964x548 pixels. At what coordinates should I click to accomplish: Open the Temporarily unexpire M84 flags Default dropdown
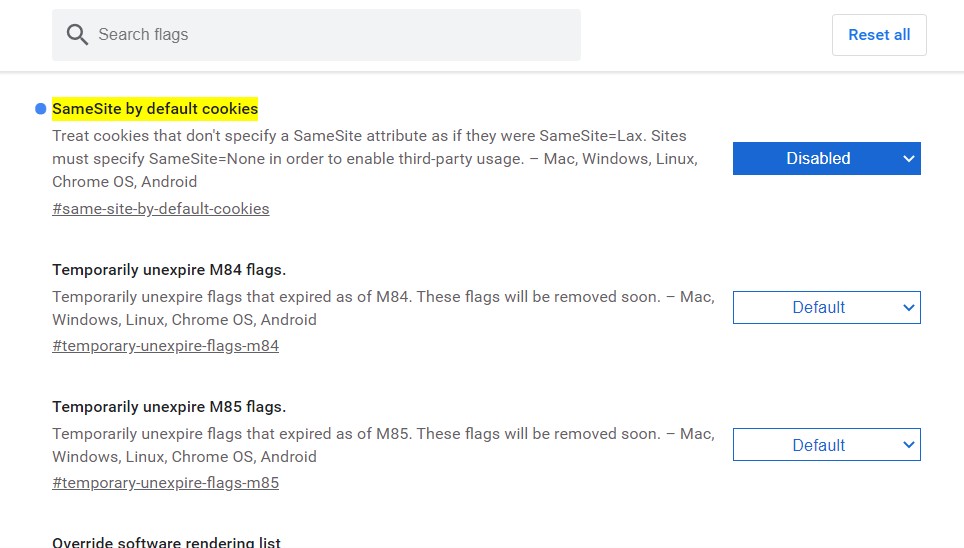[826, 308]
